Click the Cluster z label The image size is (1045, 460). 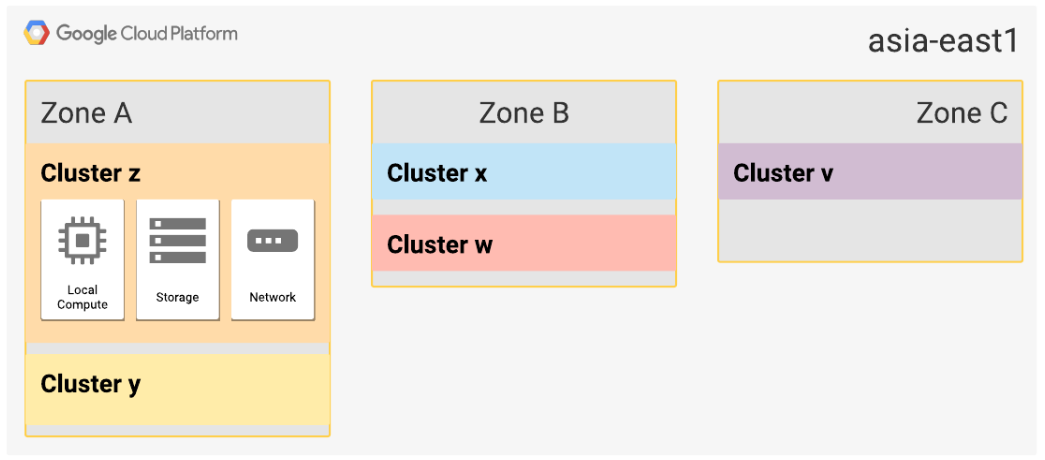pyautogui.click(x=91, y=173)
